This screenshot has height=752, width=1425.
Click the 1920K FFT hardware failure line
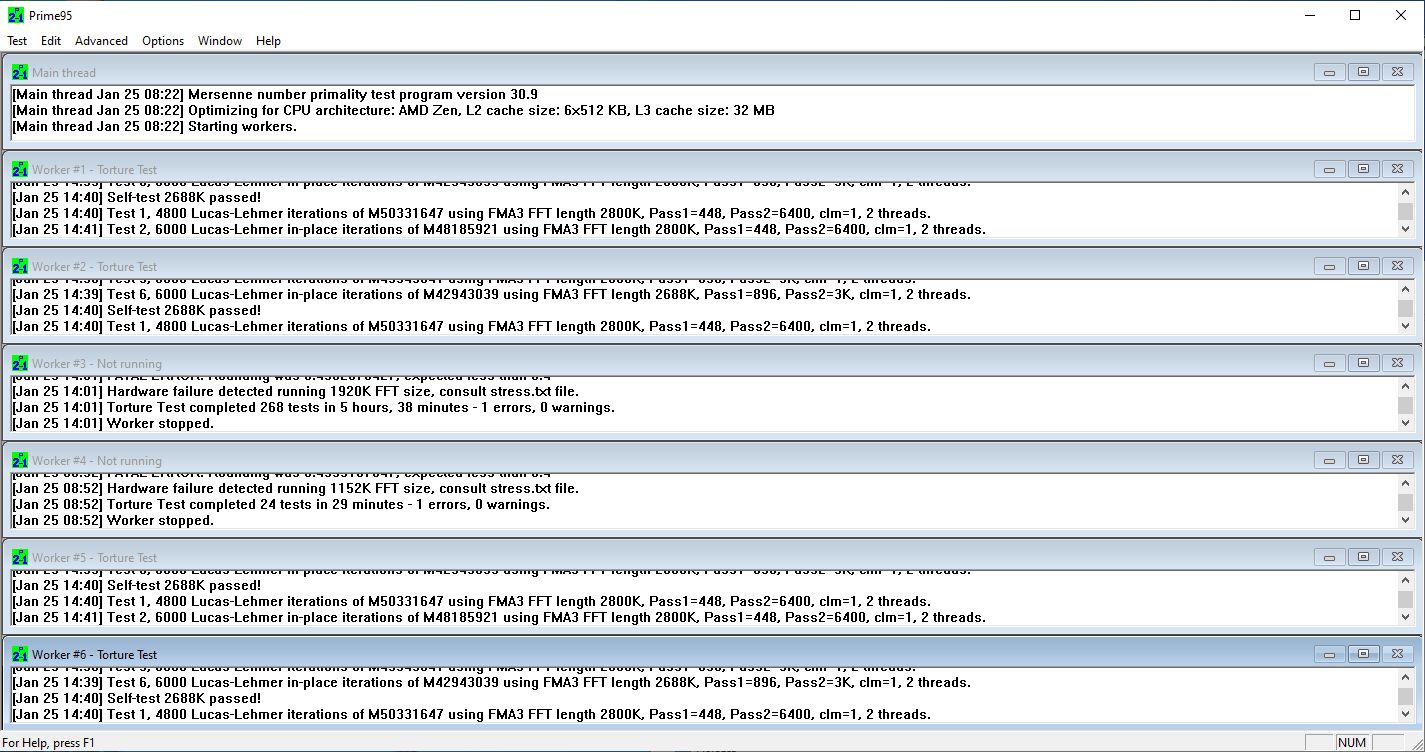click(296, 391)
